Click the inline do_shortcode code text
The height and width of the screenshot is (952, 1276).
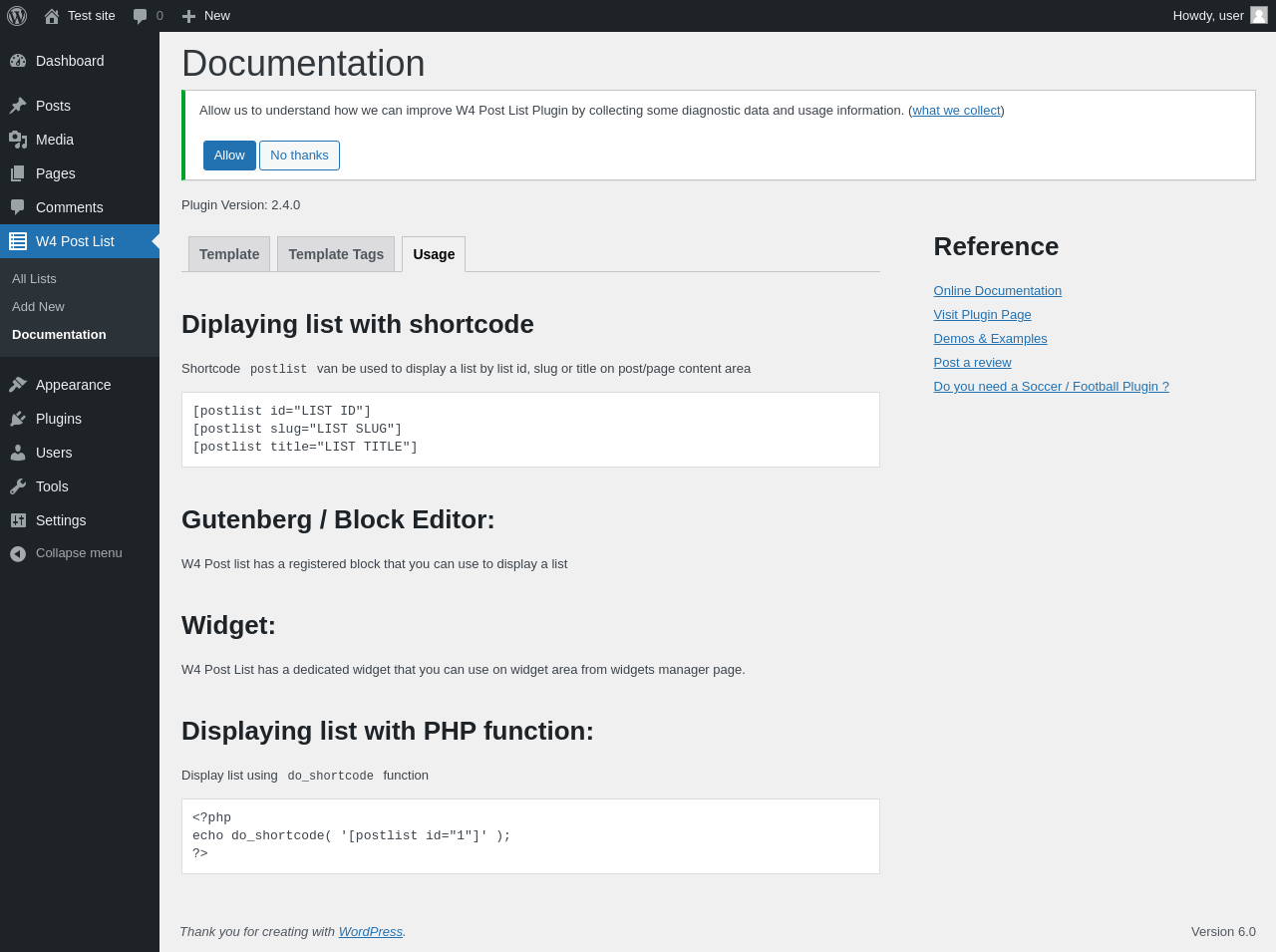331,776
